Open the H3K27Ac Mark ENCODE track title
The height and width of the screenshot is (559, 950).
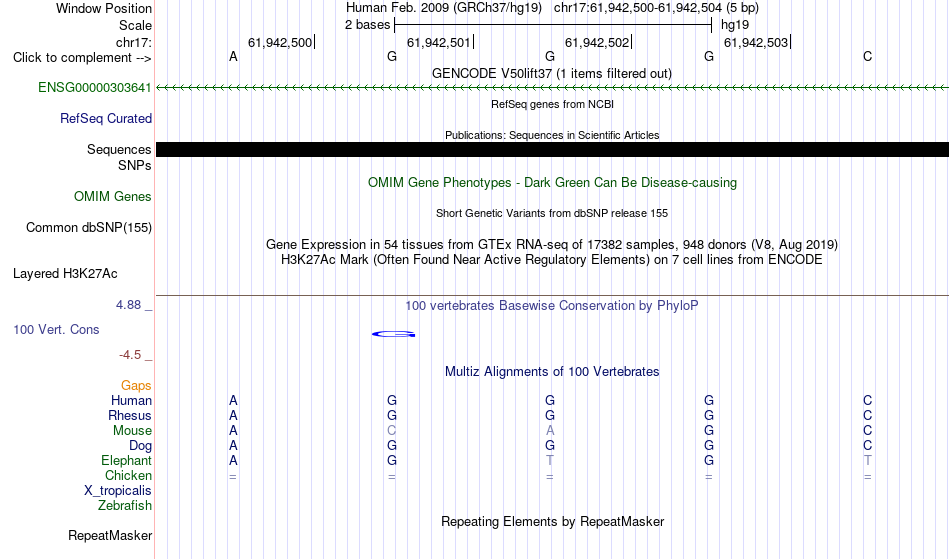[552, 260]
